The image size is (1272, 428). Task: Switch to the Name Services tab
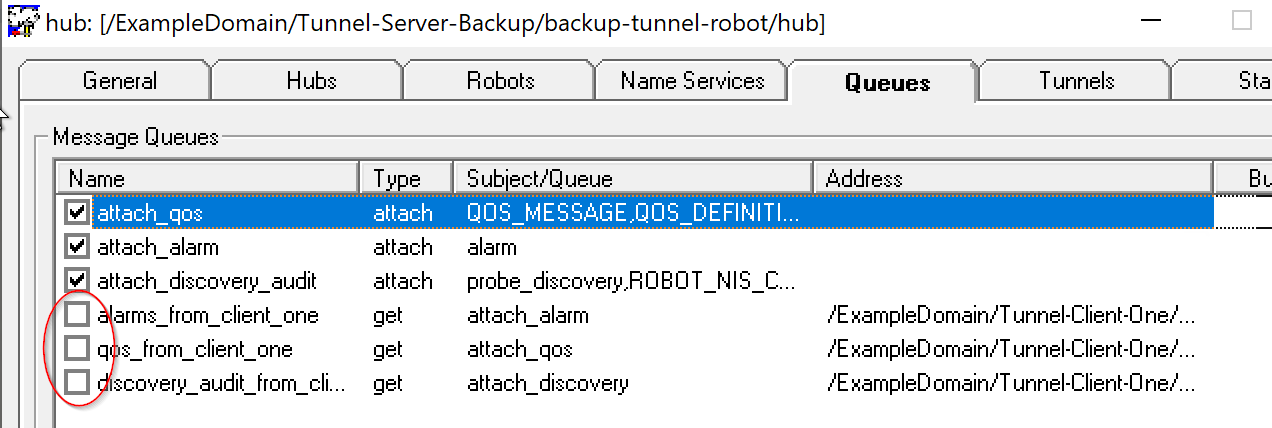coord(692,81)
